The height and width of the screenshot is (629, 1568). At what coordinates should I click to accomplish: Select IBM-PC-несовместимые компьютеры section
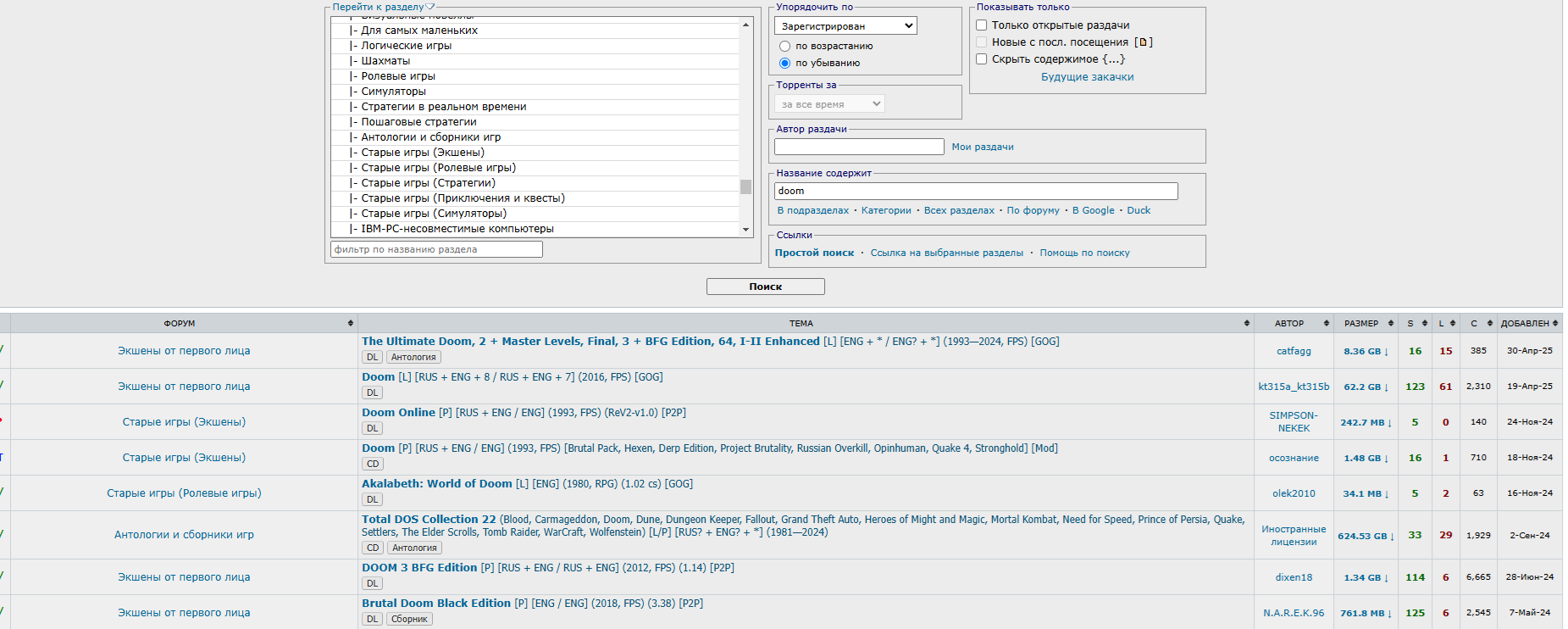tap(535, 229)
